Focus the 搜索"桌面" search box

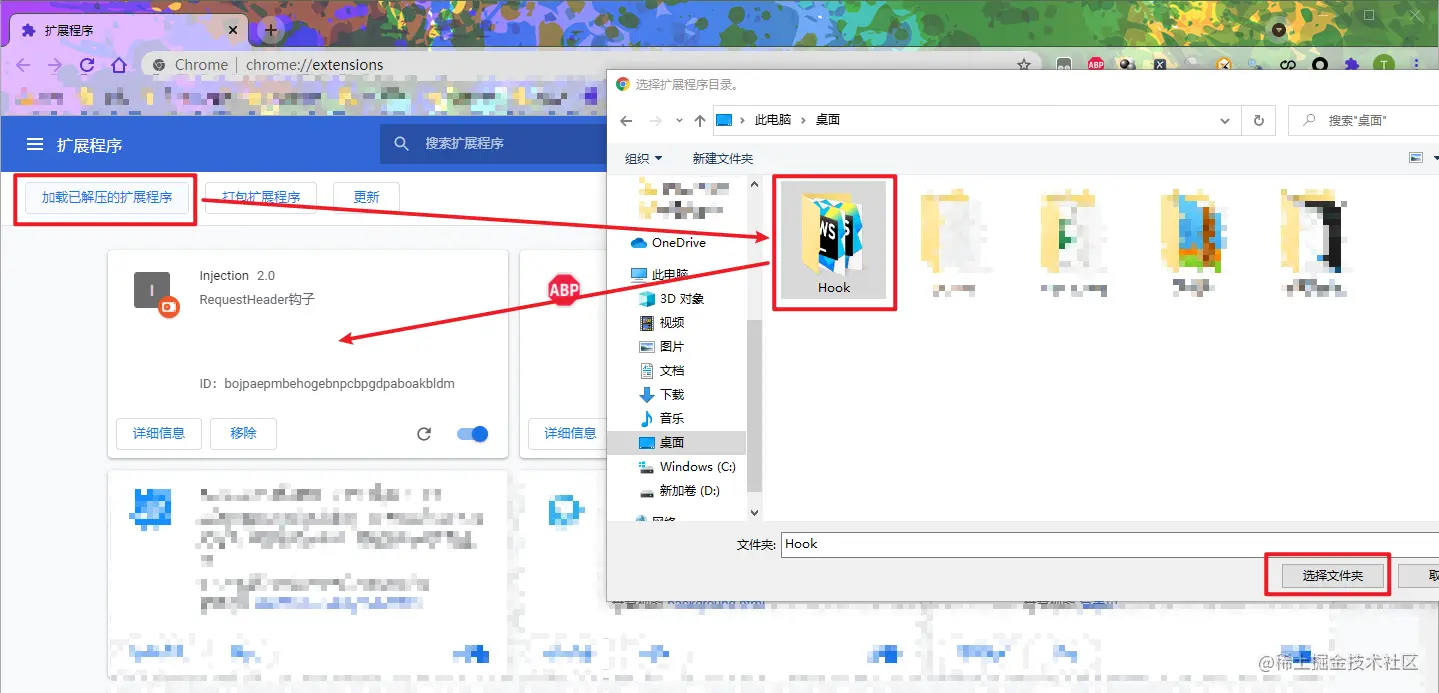pyautogui.click(x=1364, y=120)
